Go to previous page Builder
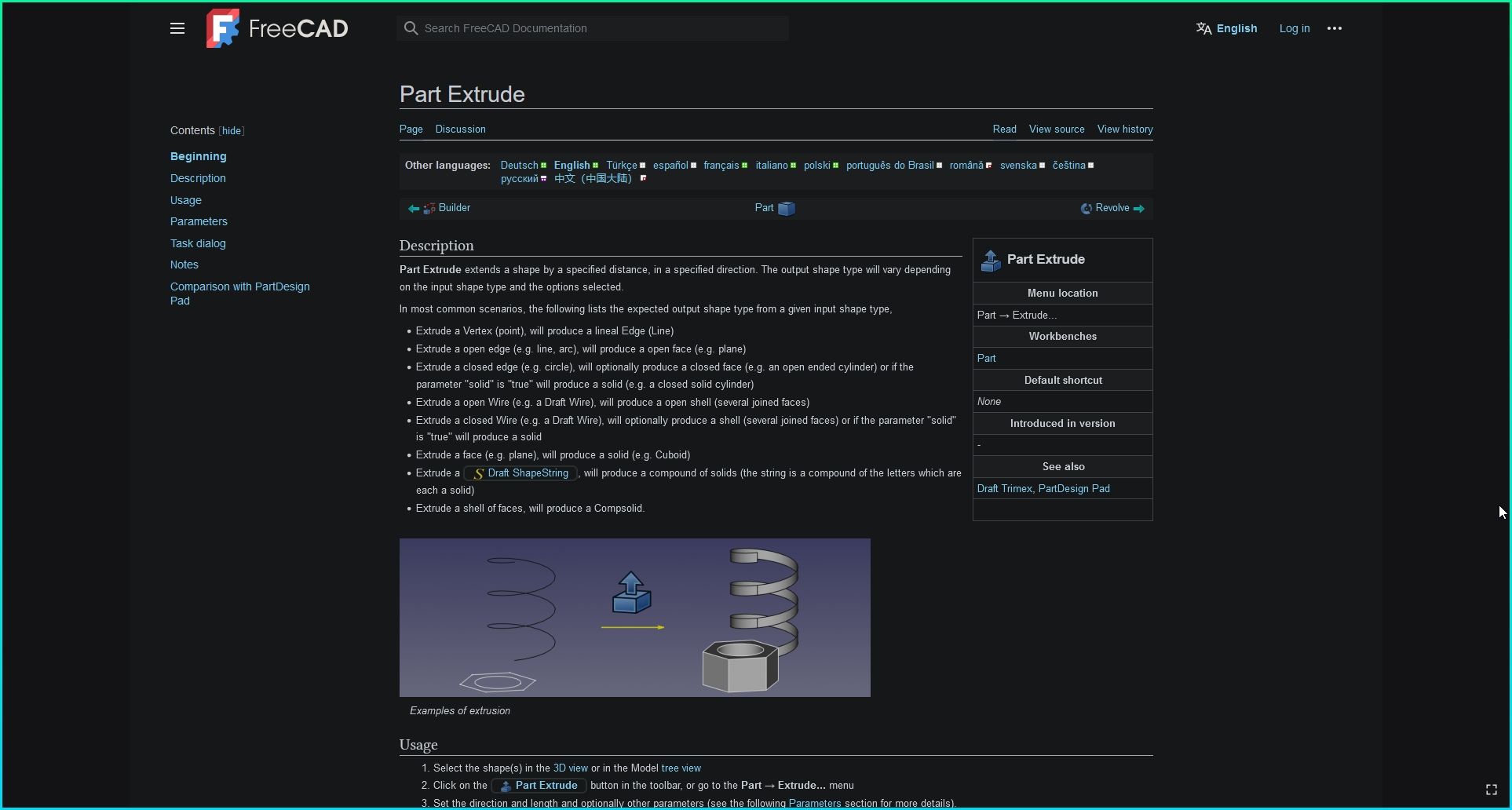Image resolution: width=1512 pixels, height=810 pixels. coord(455,208)
